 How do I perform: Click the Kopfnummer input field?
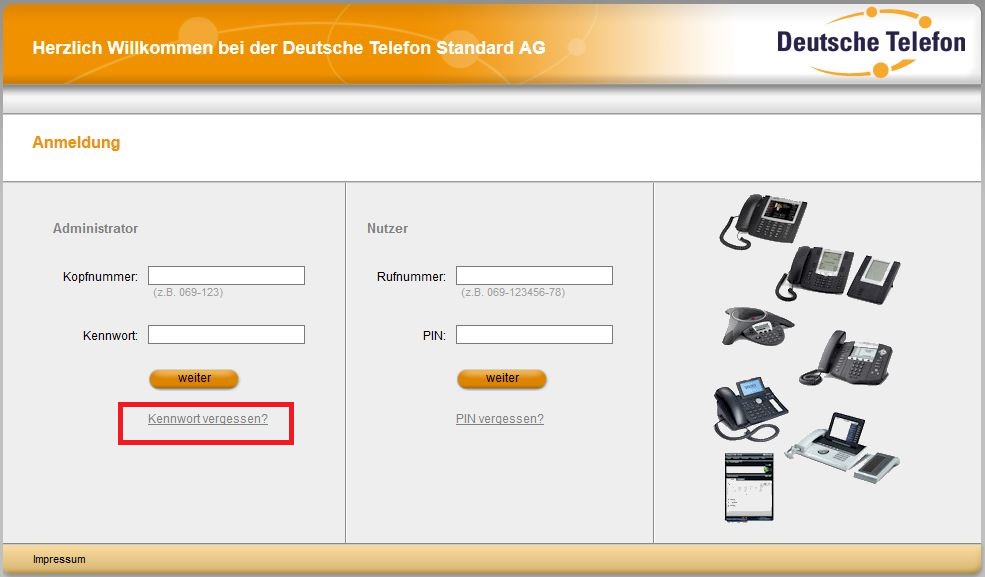(x=226, y=276)
